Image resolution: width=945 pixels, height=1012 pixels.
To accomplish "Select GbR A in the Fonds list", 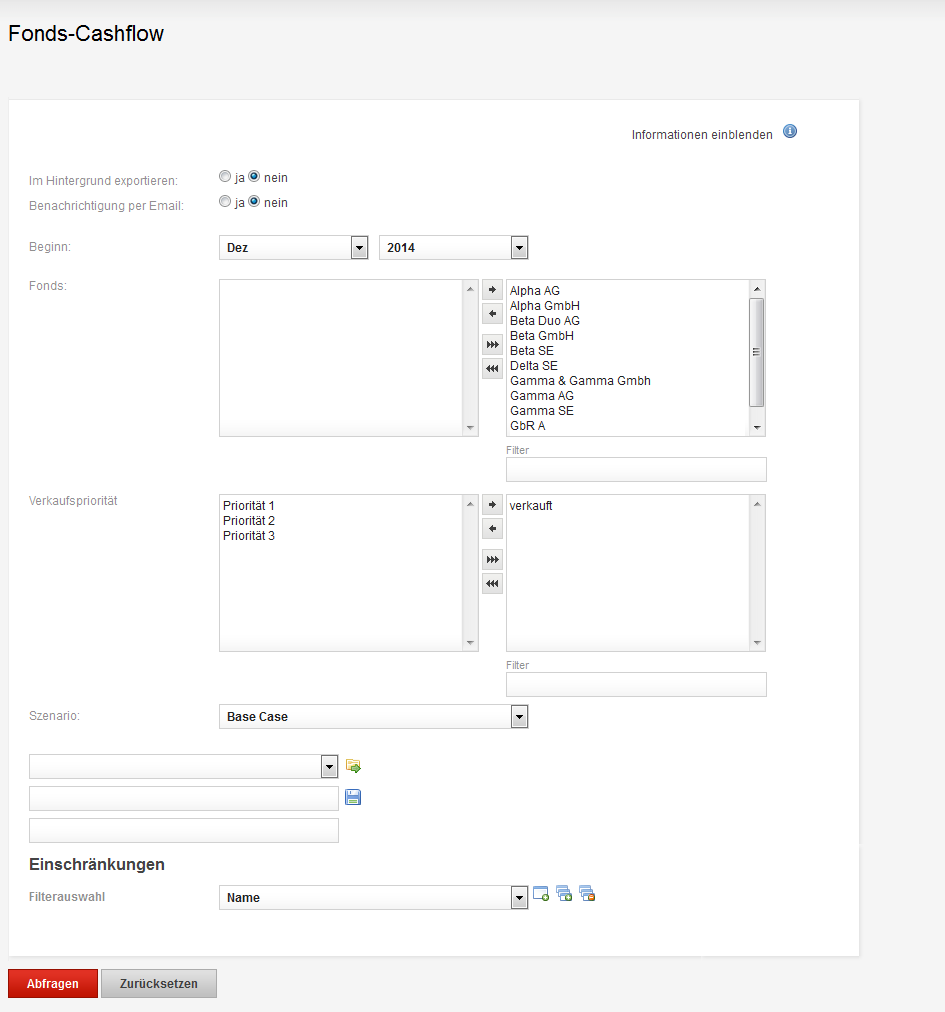I will tap(527, 426).
